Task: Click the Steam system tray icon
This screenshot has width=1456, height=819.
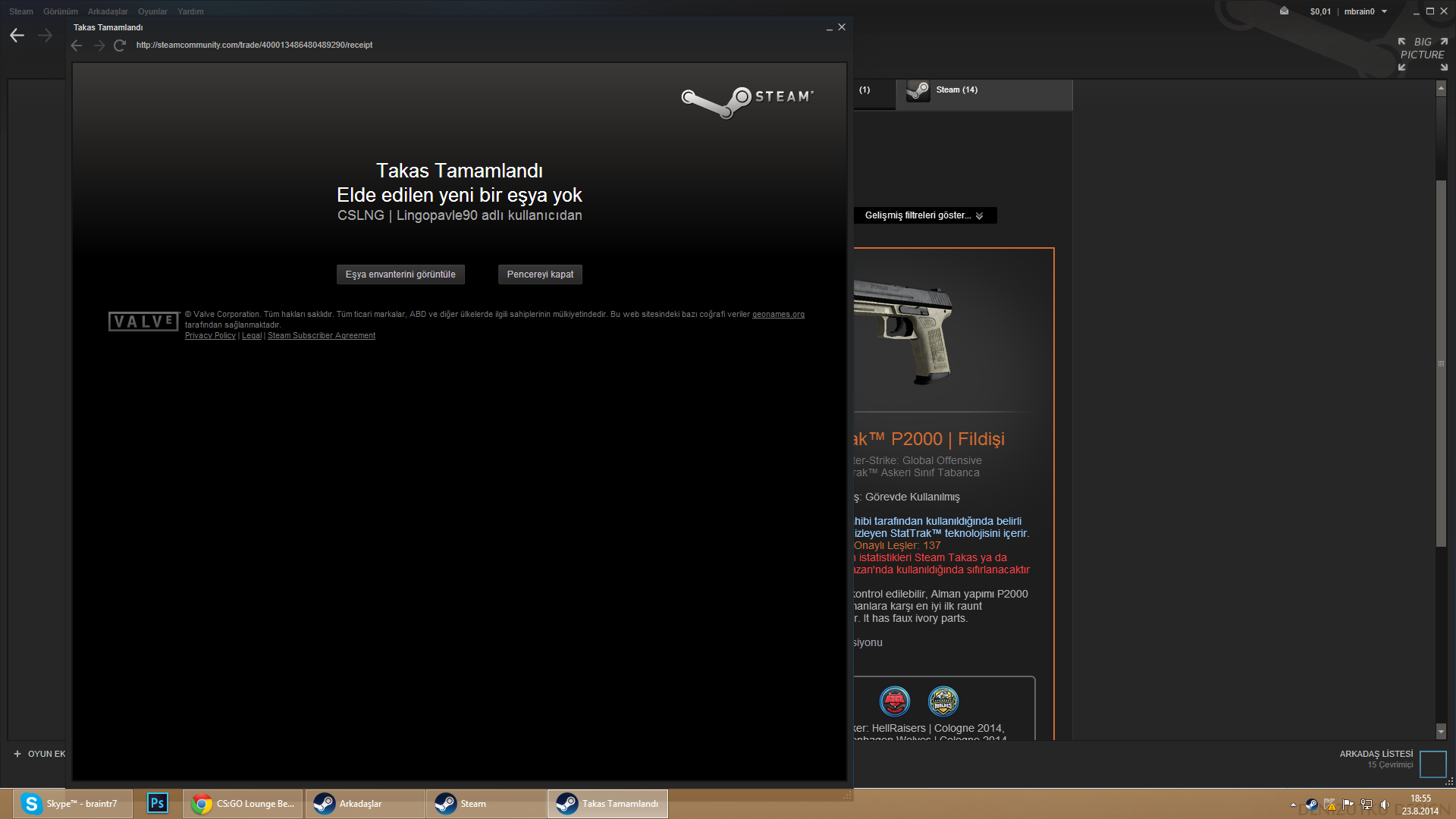Action: click(x=1311, y=805)
